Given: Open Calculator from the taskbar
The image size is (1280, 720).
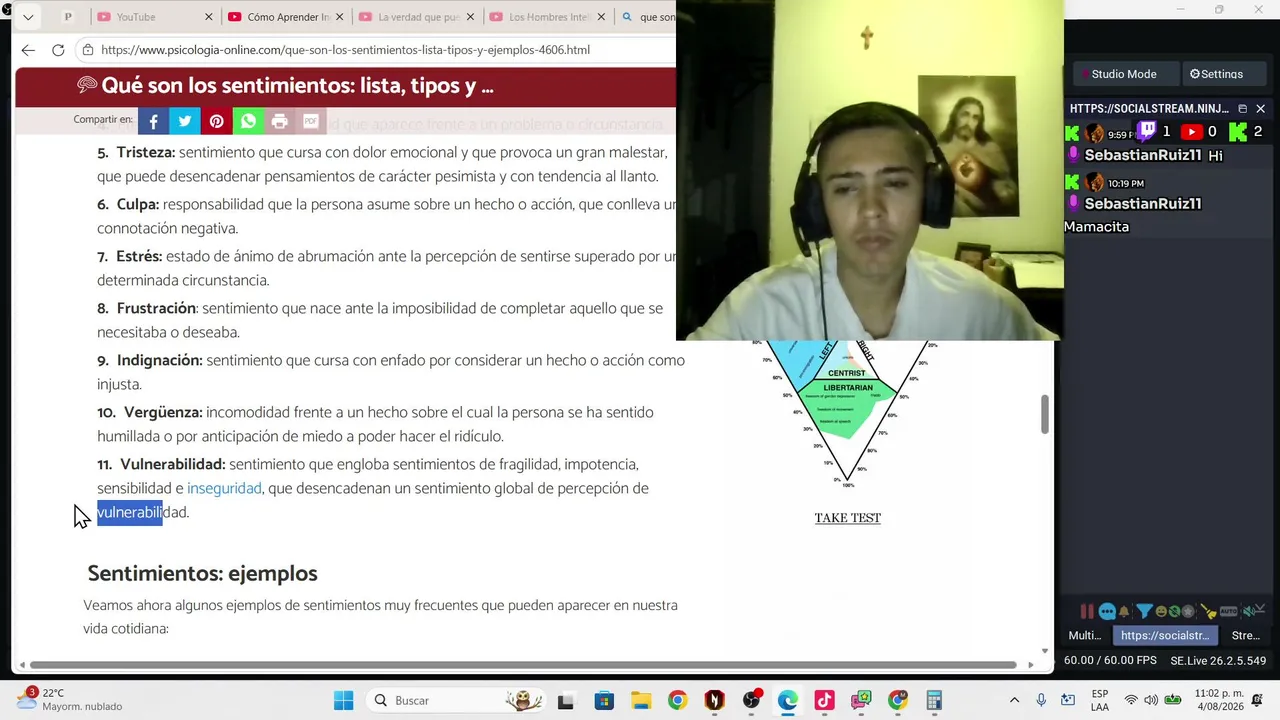Looking at the screenshot, I should click(x=934, y=700).
